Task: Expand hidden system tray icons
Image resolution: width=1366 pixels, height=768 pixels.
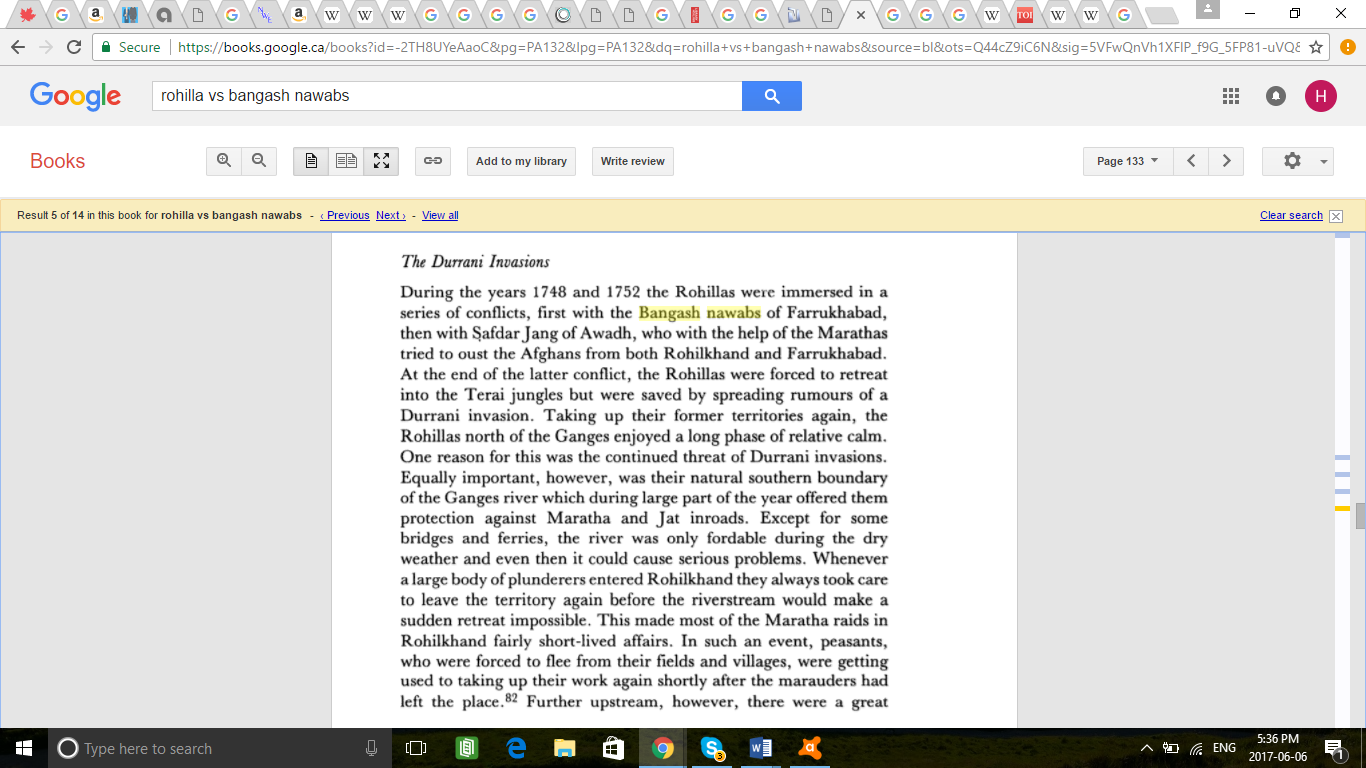Action: coord(1147,748)
